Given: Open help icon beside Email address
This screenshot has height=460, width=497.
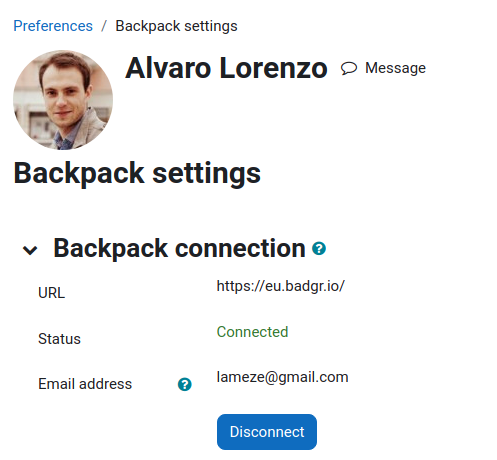Looking at the screenshot, I should click(x=185, y=384).
